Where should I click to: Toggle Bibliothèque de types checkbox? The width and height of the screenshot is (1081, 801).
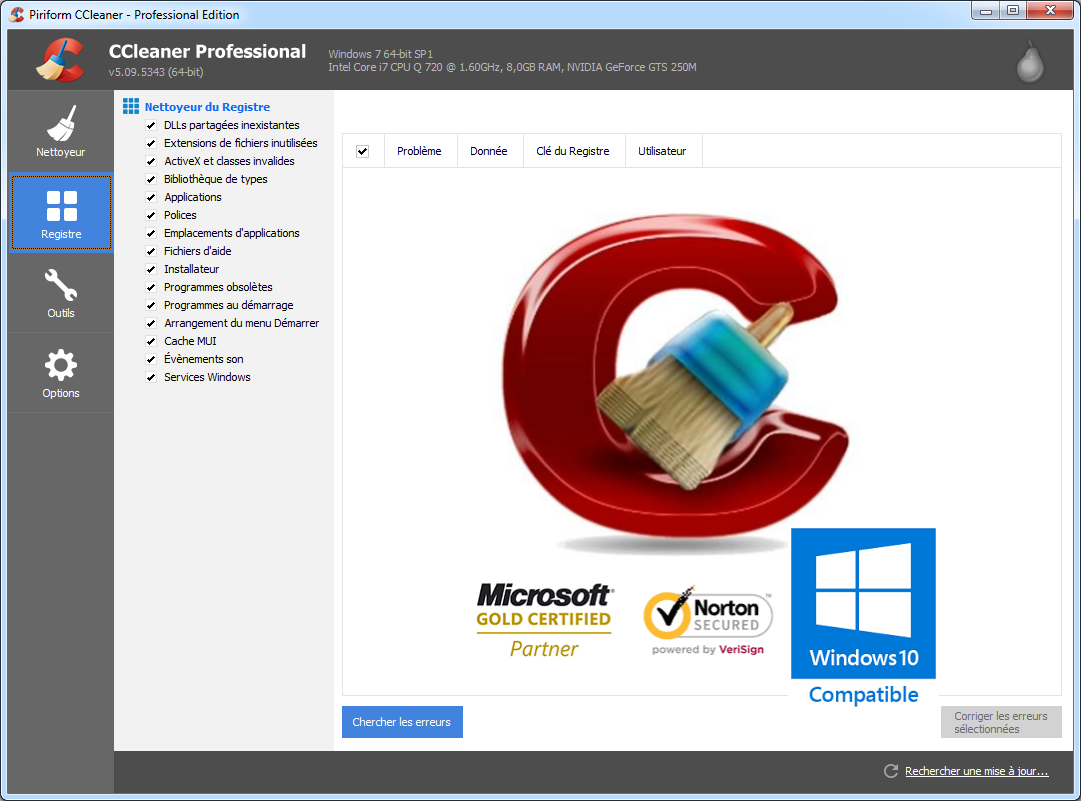(x=151, y=179)
